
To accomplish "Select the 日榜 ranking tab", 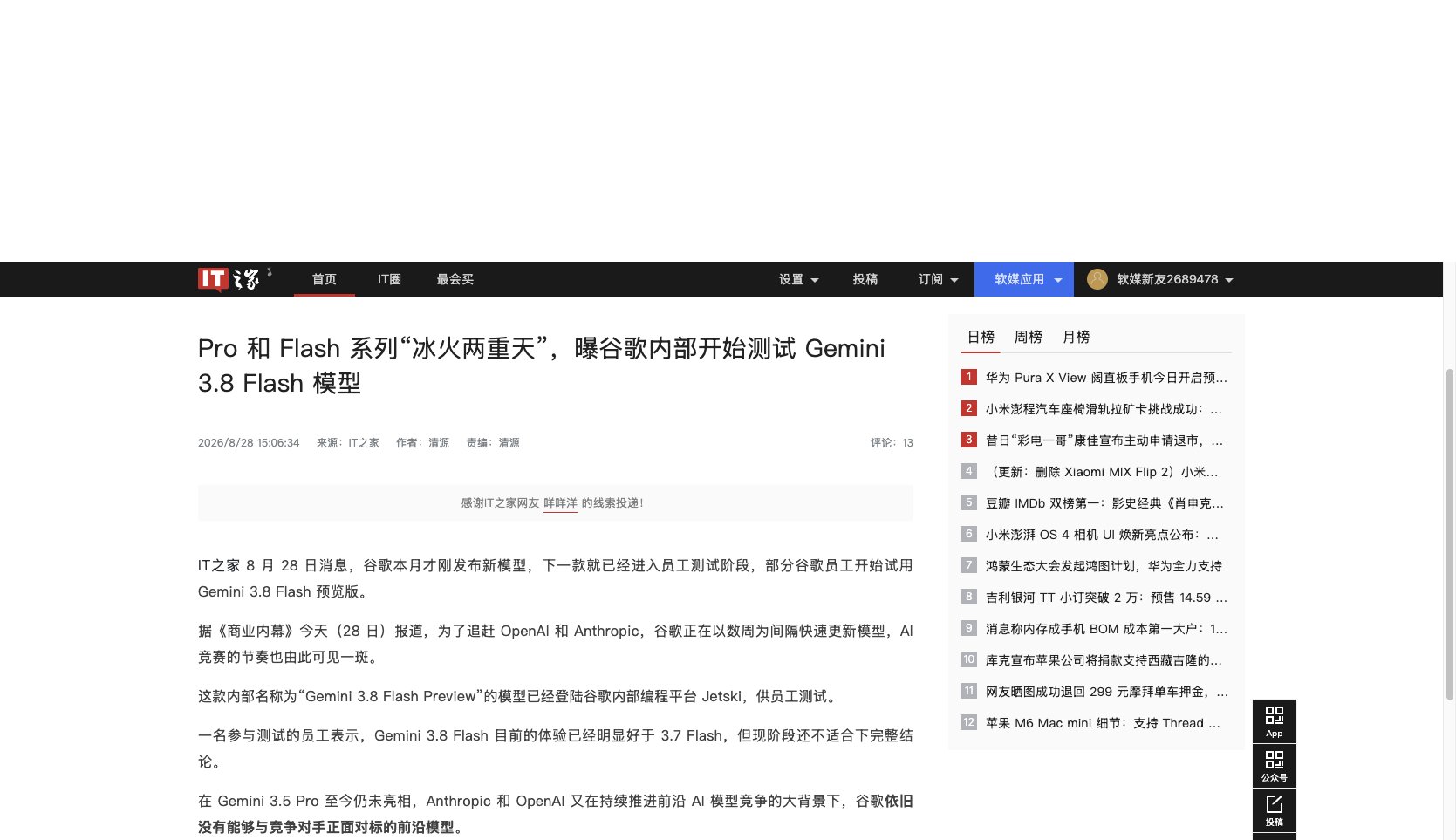I will [981, 337].
